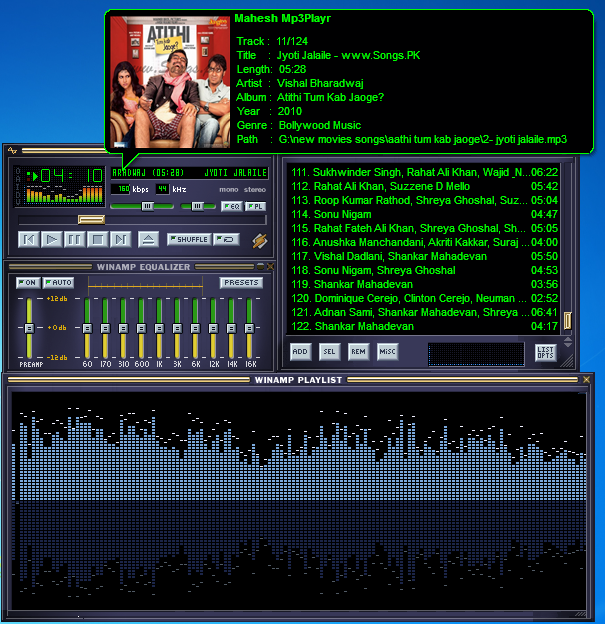Adjust the volume slider
The image size is (607, 625).
tap(147, 206)
